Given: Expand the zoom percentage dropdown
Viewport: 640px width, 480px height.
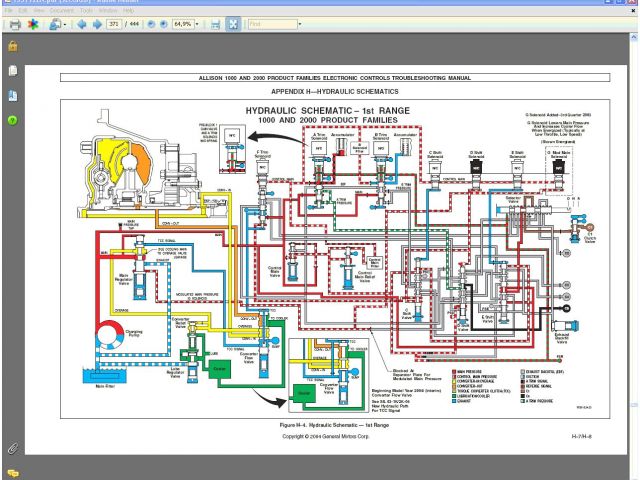Looking at the screenshot, I should [x=199, y=23].
